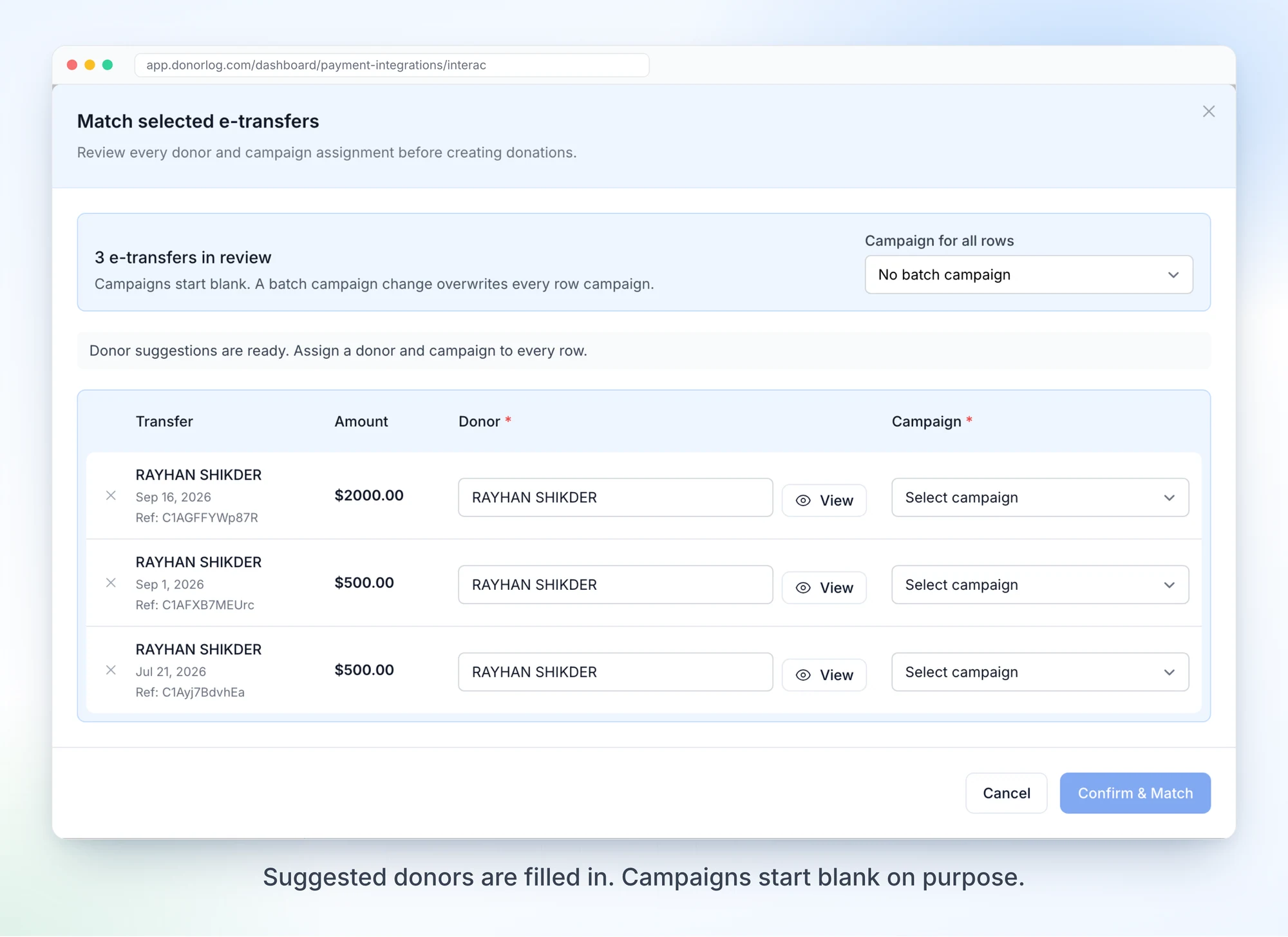Close the Match selected e-transfers dialog
The image size is (1288, 937).
(x=1208, y=111)
